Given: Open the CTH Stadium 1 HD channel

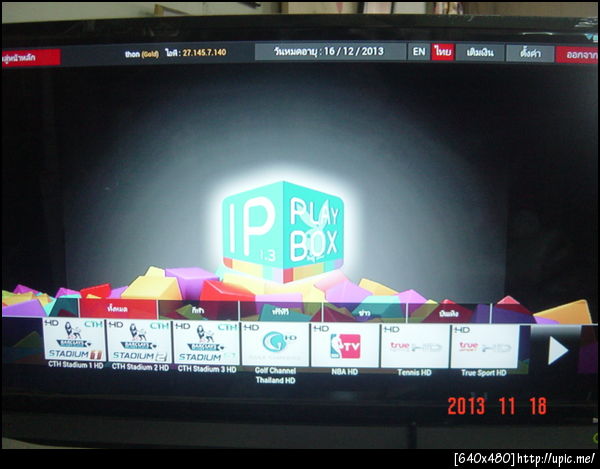Looking at the screenshot, I should point(74,339).
